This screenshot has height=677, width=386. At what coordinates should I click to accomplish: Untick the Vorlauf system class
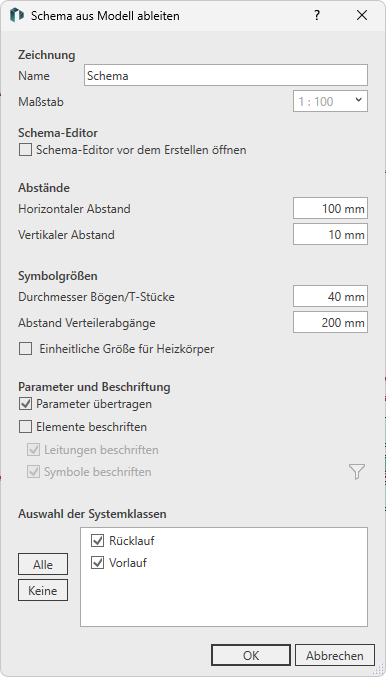[98, 563]
